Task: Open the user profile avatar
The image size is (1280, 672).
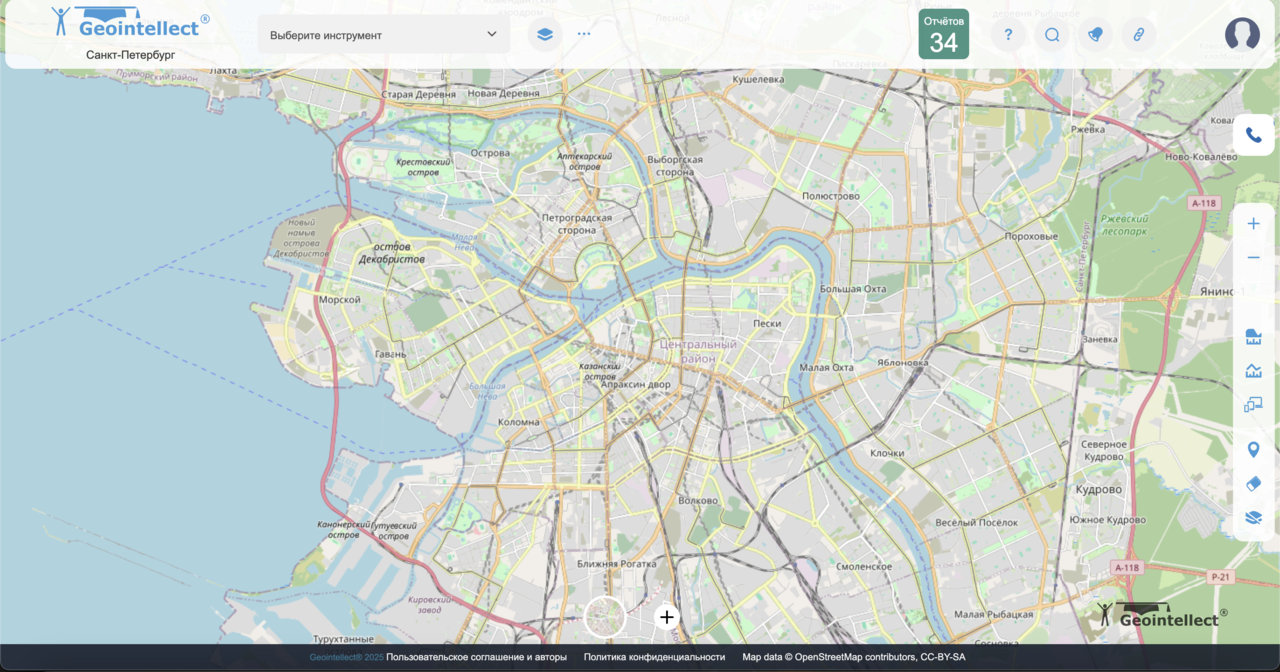Action: [x=1242, y=35]
